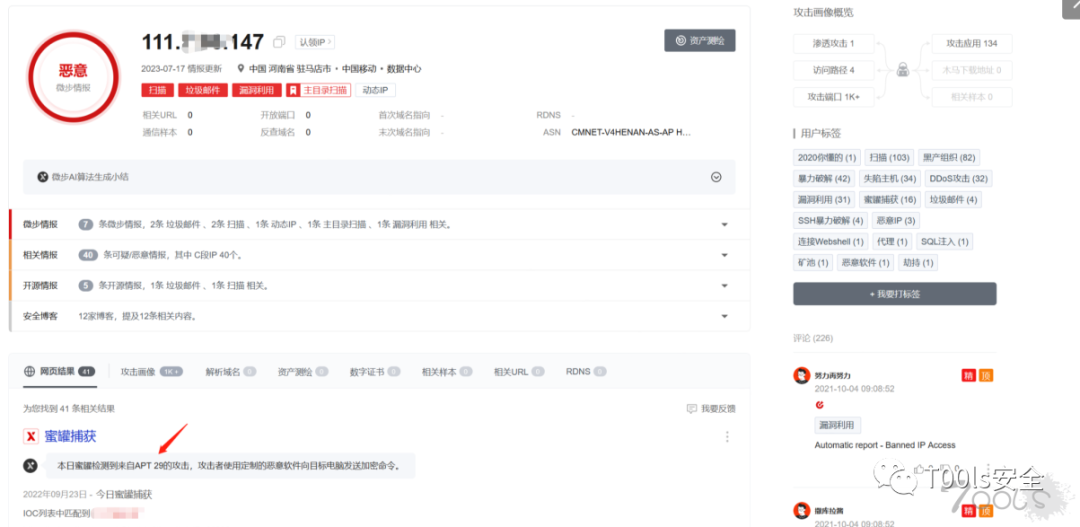Switch to the 相关URL tab
1080x527 pixels.
[x=519, y=371]
